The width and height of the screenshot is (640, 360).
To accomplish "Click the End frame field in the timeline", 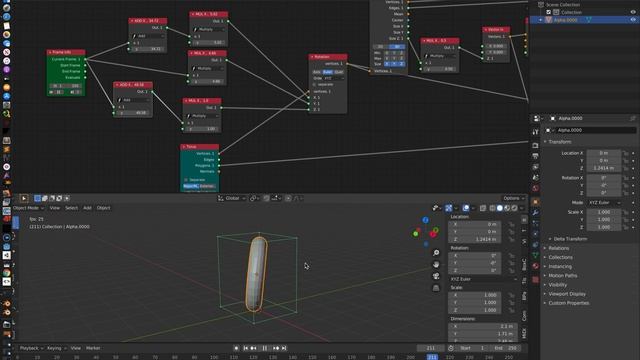I will click(506, 348).
